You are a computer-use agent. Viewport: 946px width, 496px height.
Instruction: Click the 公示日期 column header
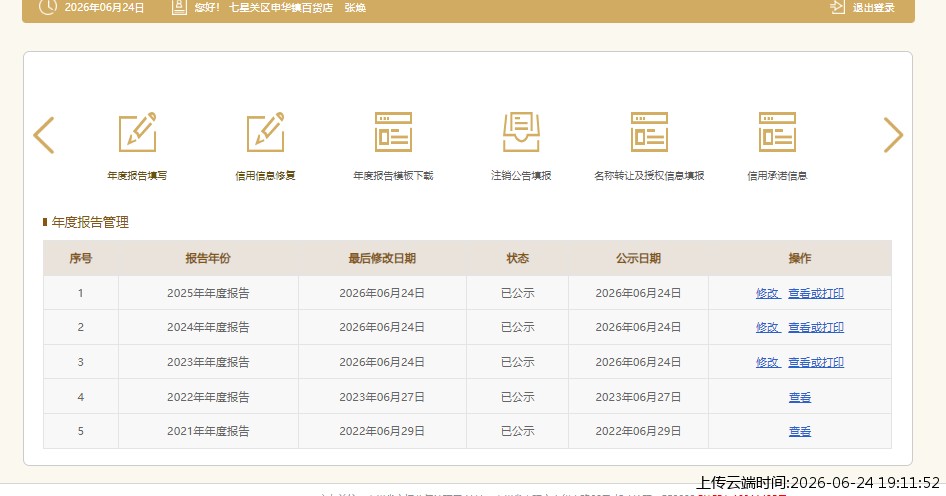638,258
